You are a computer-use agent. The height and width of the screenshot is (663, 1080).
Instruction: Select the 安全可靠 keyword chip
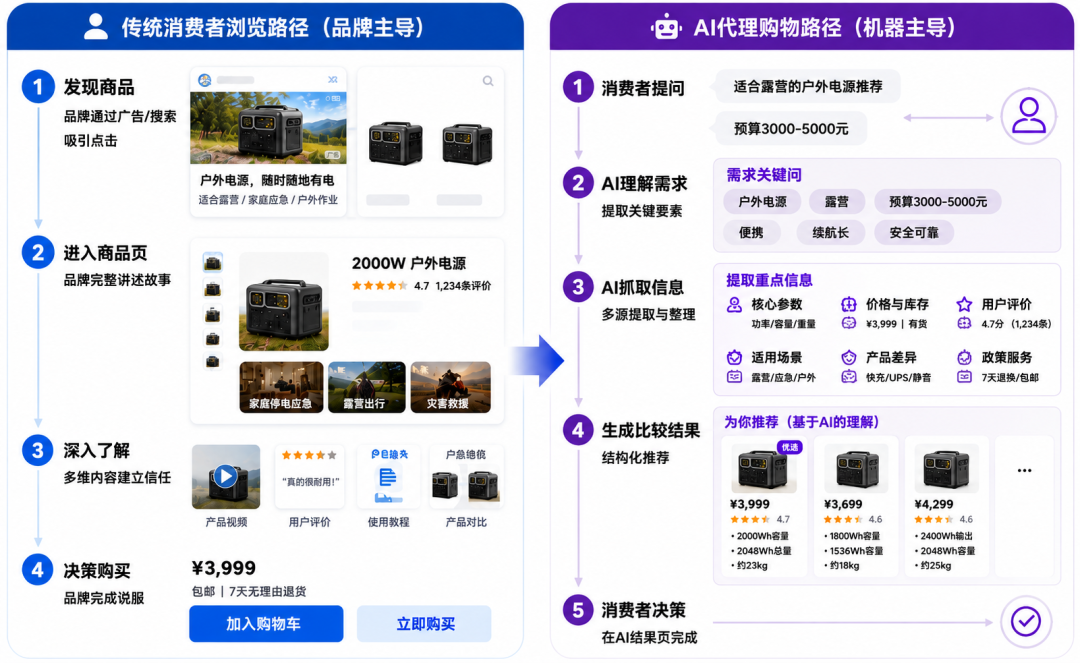[x=914, y=233]
